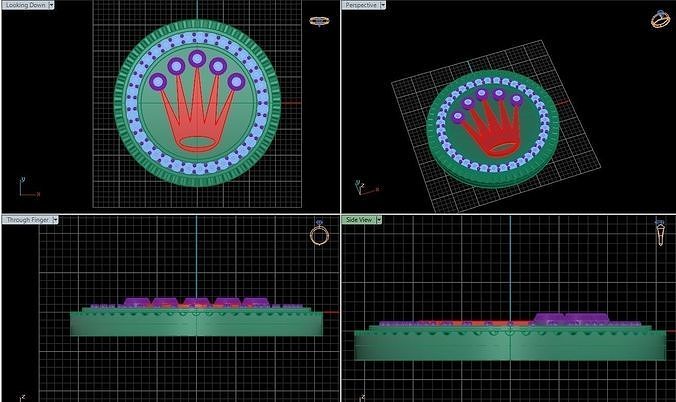Click the Looking Down viewport title

(25, 5)
